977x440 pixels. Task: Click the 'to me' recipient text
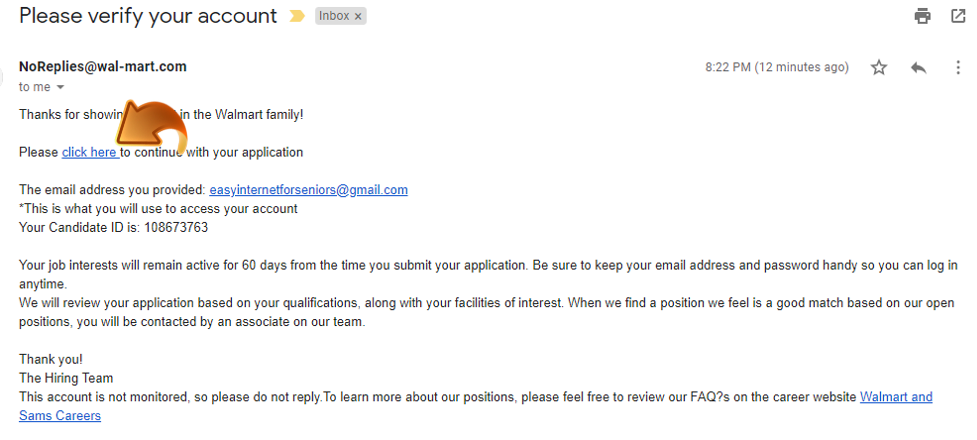[35, 87]
